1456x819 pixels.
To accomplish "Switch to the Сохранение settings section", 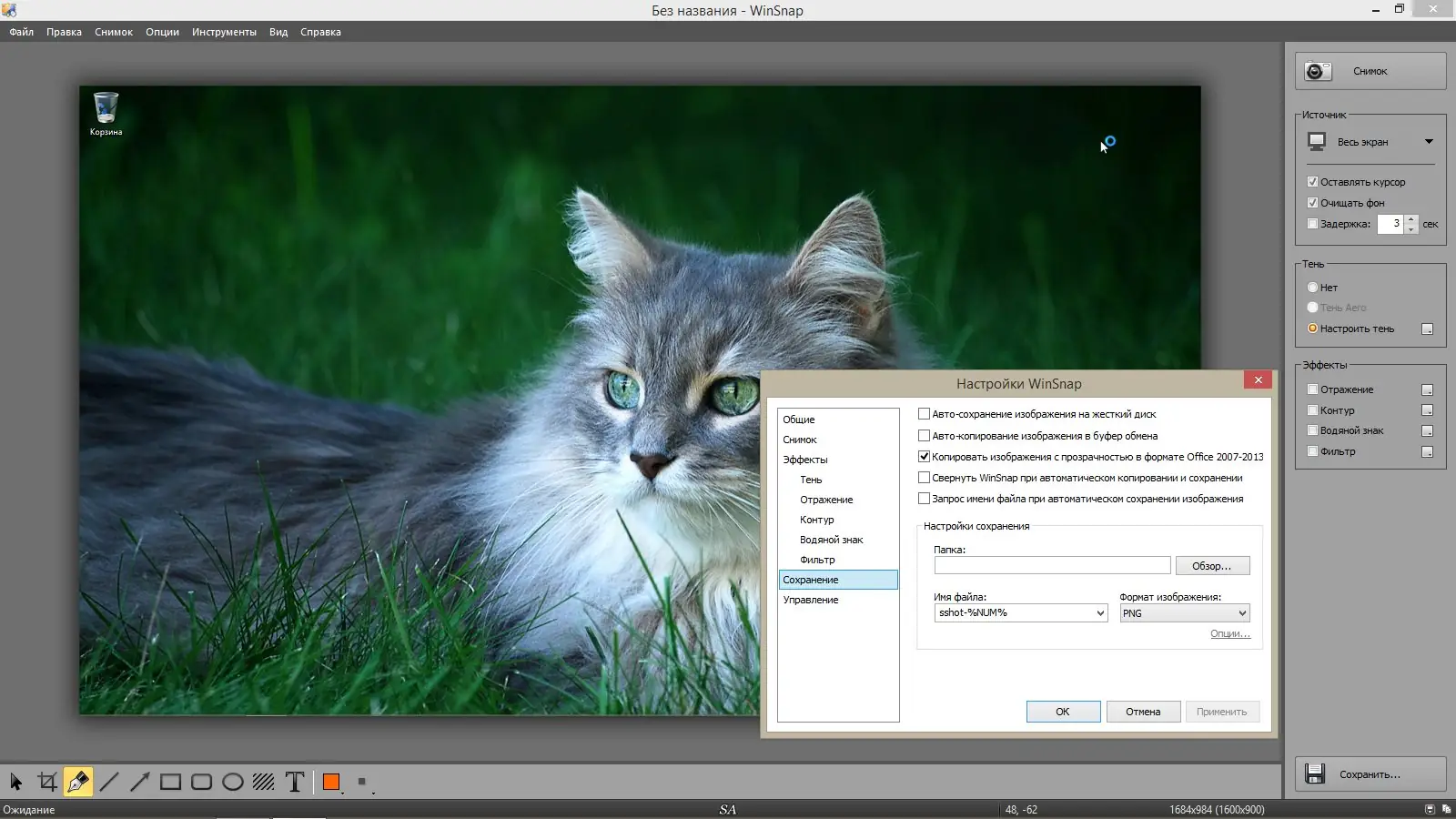I will click(x=809, y=579).
